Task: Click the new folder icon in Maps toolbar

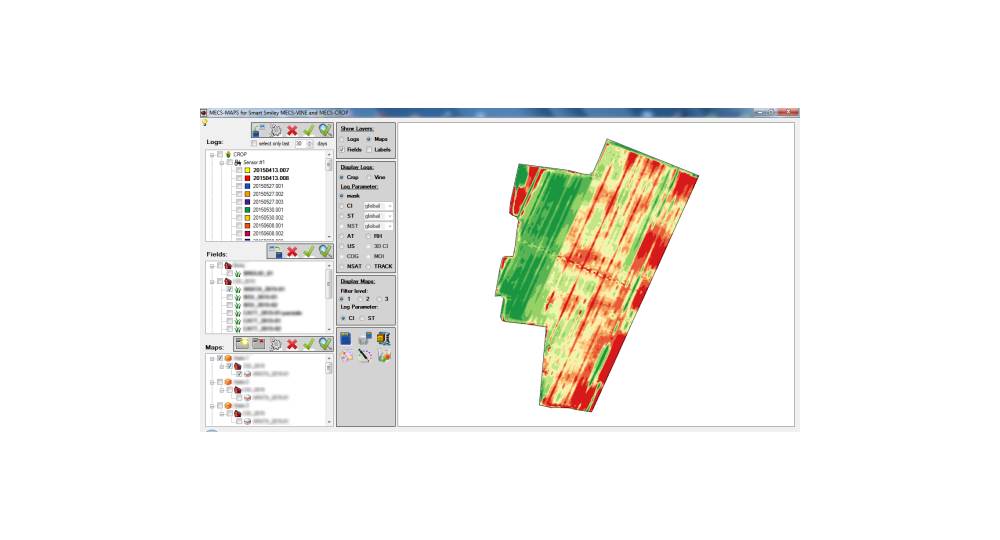Action: click(x=242, y=344)
